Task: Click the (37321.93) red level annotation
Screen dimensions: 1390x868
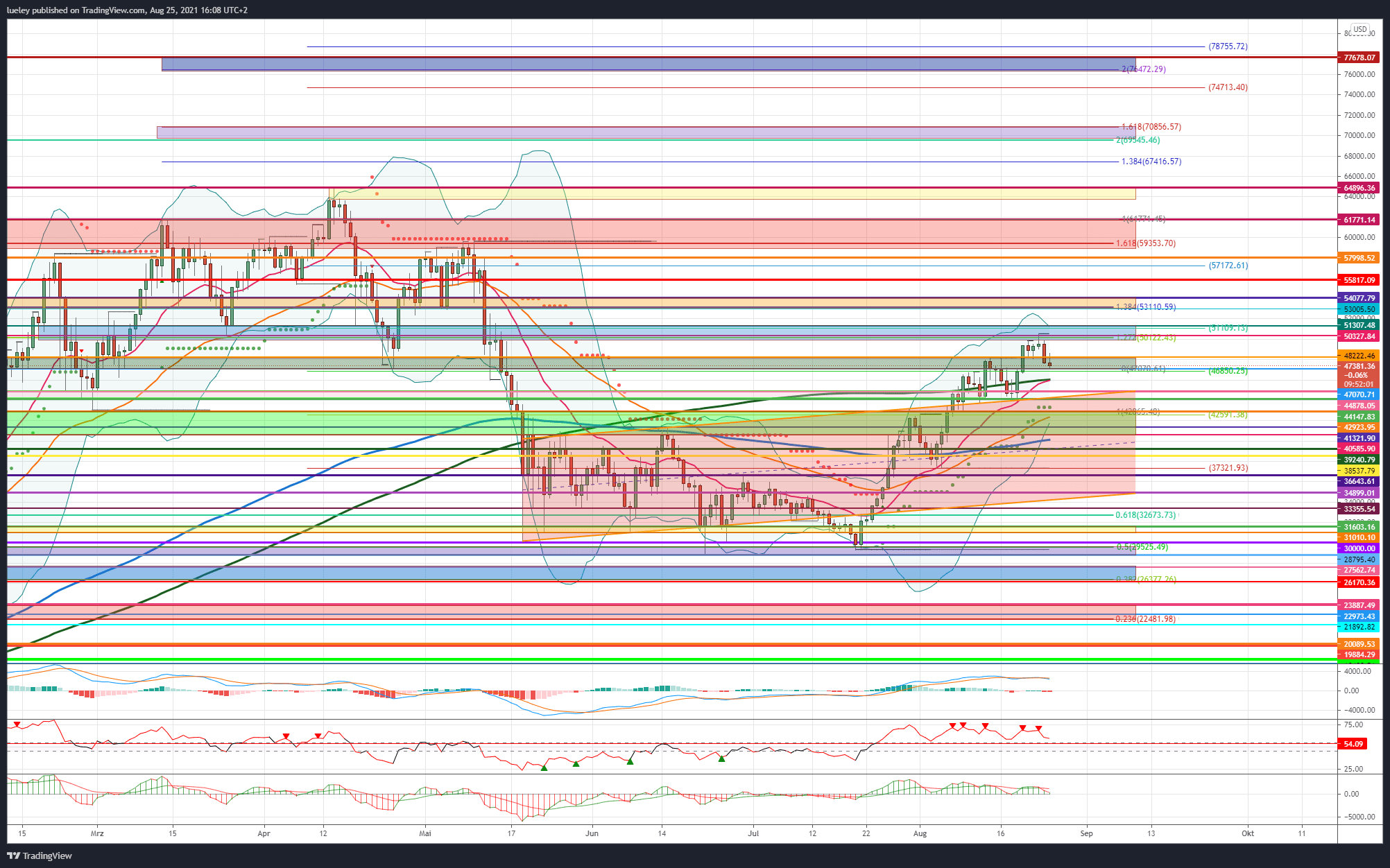Action: click(1228, 468)
